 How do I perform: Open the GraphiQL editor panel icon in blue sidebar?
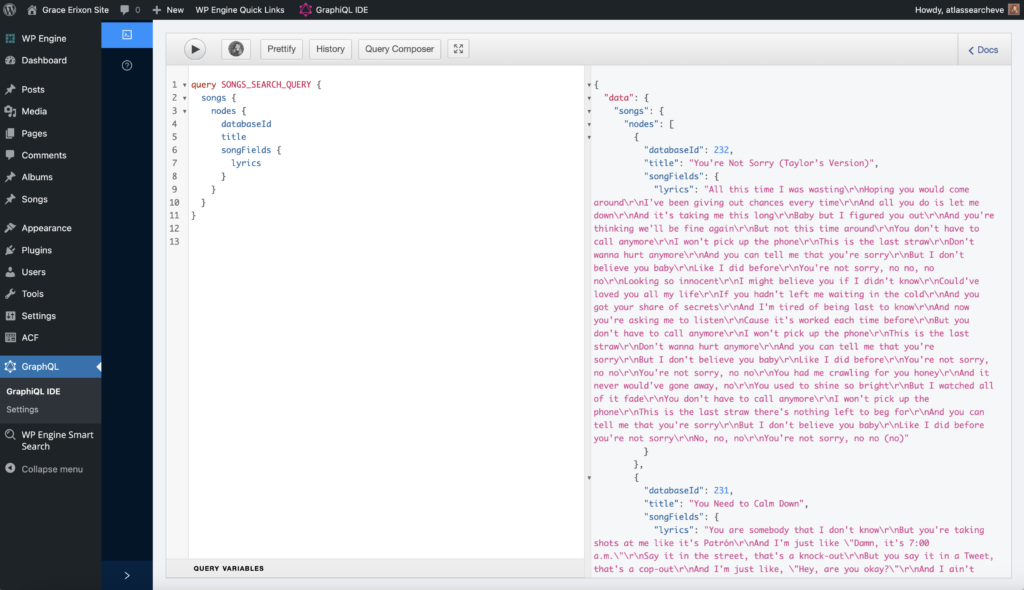click(127, 35)
